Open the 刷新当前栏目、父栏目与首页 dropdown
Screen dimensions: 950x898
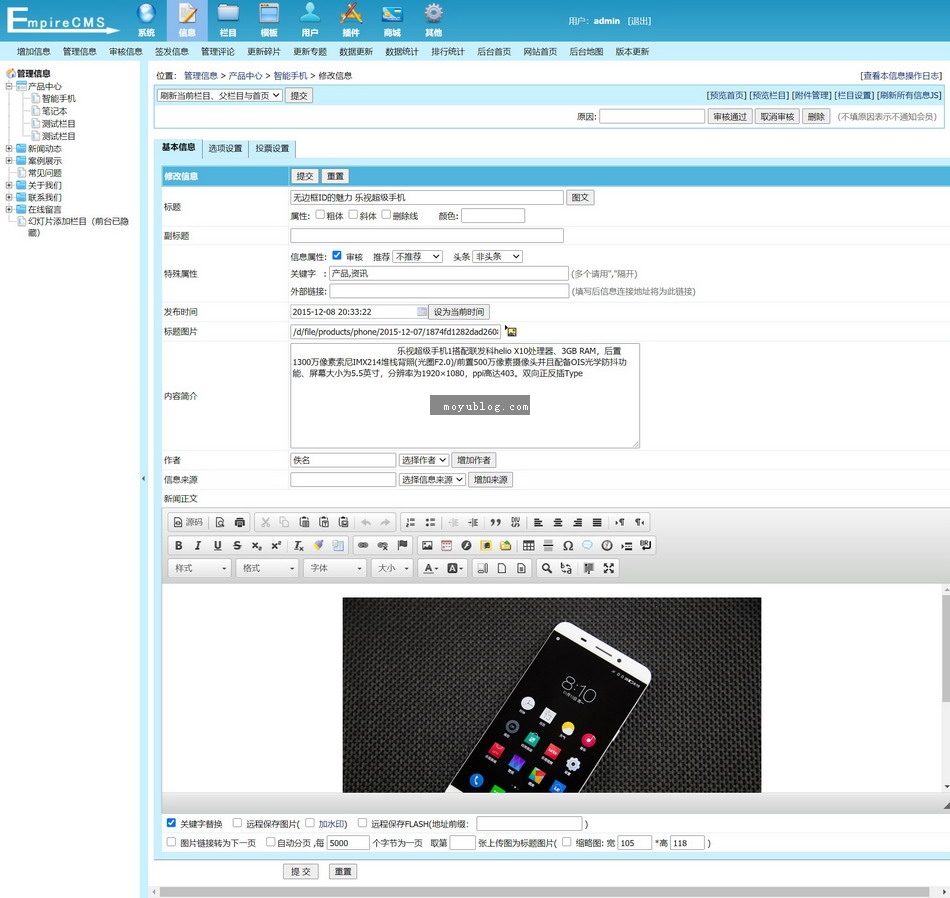pos(219,95)
